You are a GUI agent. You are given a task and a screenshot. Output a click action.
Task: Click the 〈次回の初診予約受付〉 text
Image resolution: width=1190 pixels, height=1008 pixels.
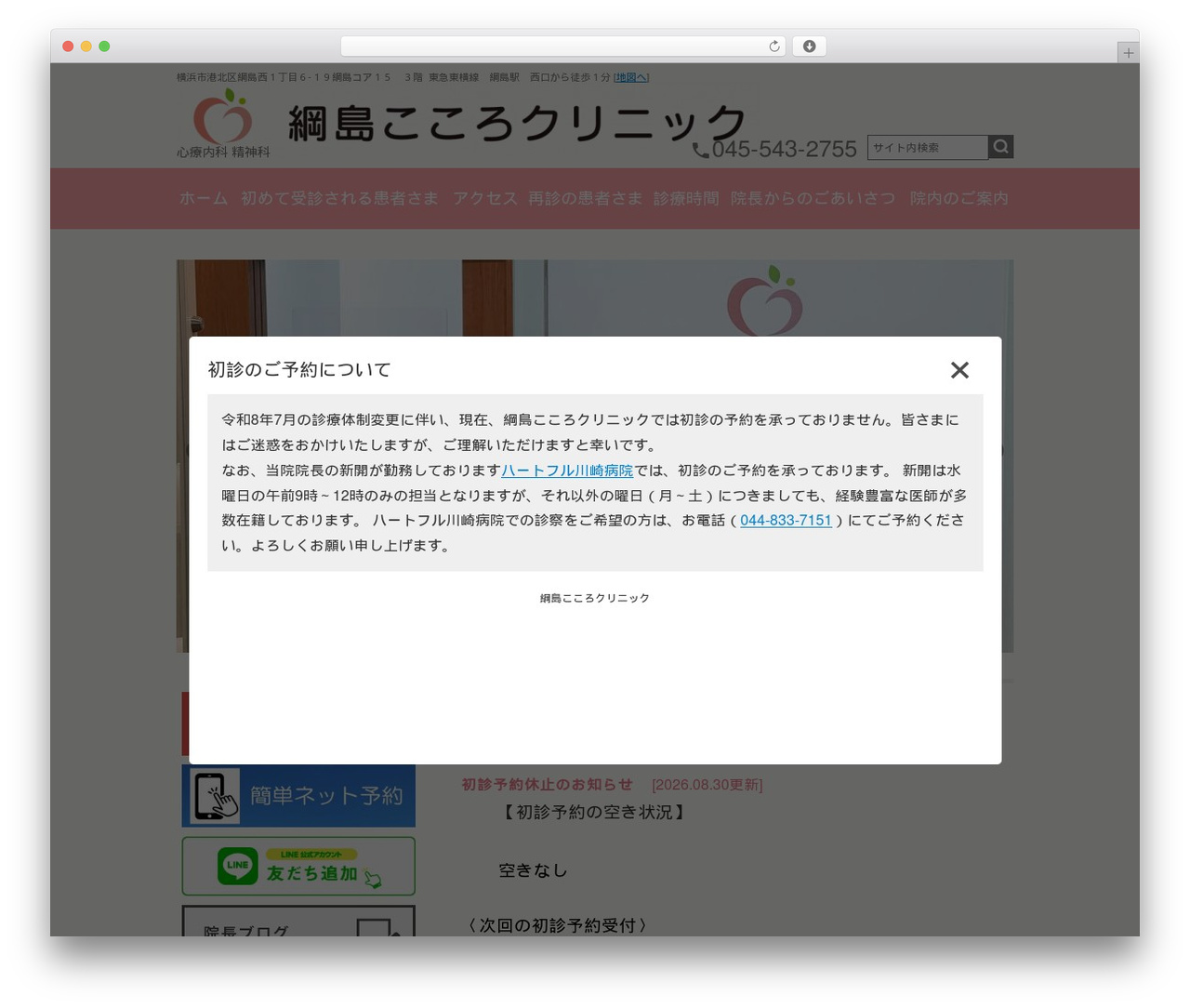pyautogui.click(x=557, y=925)
